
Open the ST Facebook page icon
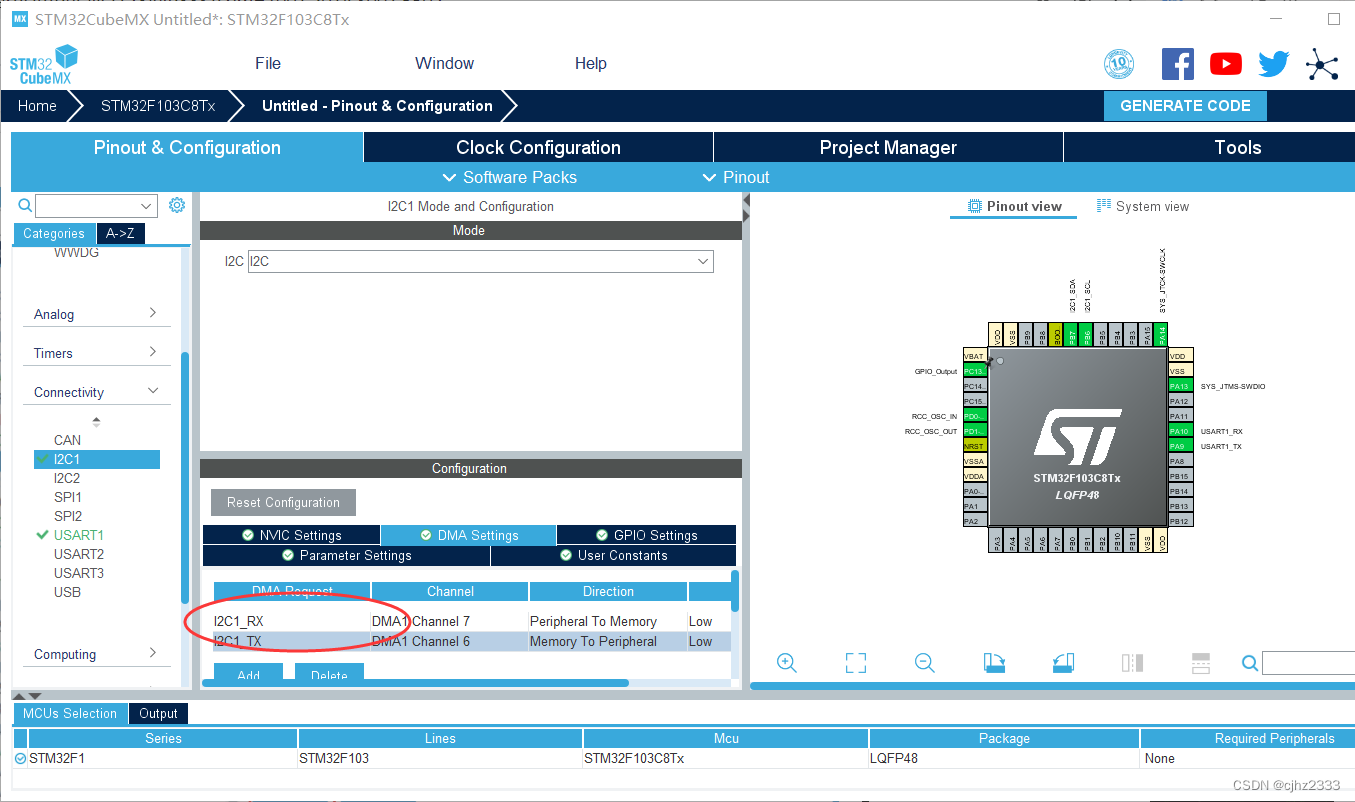1177,64
